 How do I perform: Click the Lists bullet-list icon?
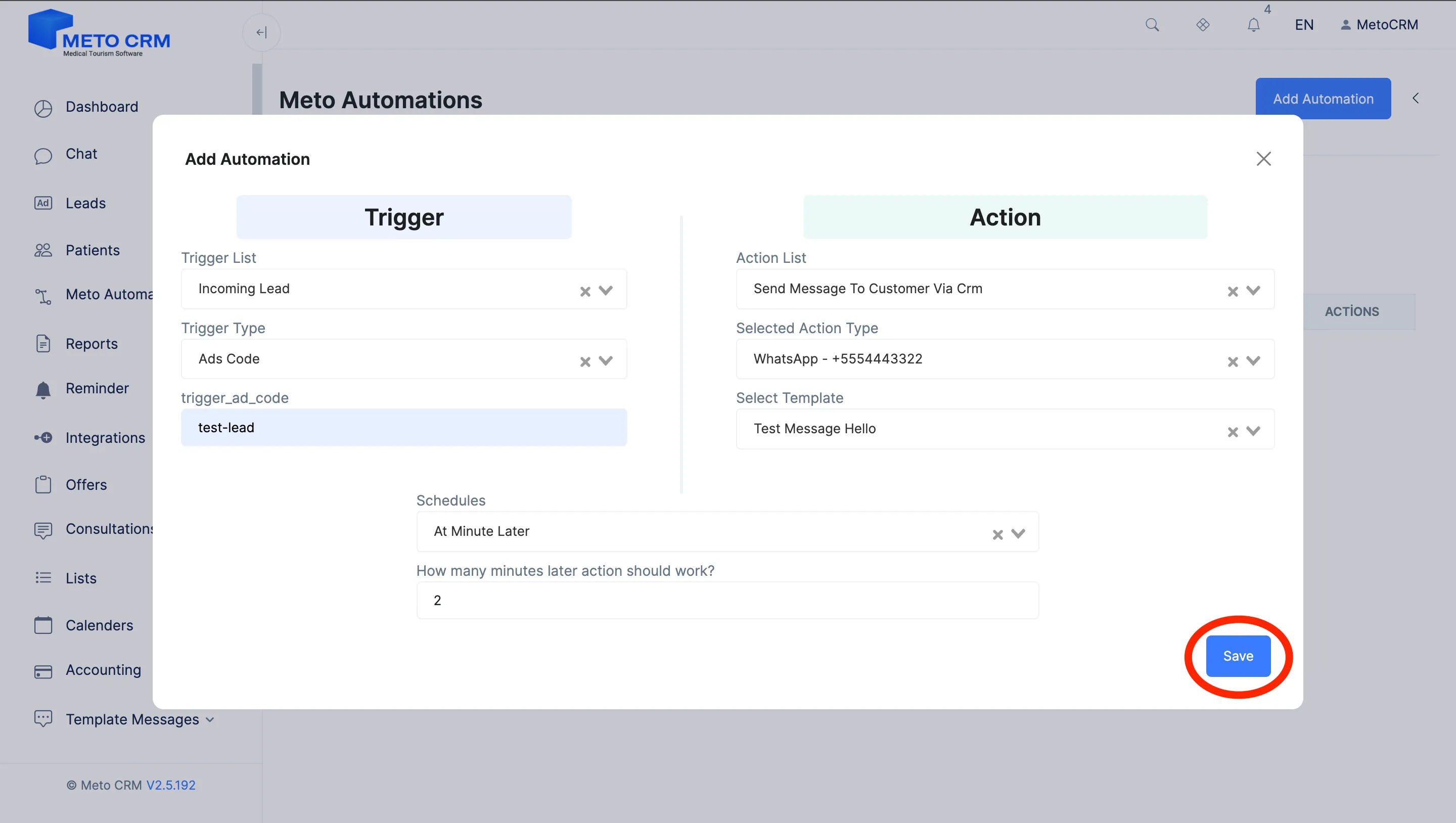(x=43, y=578)
